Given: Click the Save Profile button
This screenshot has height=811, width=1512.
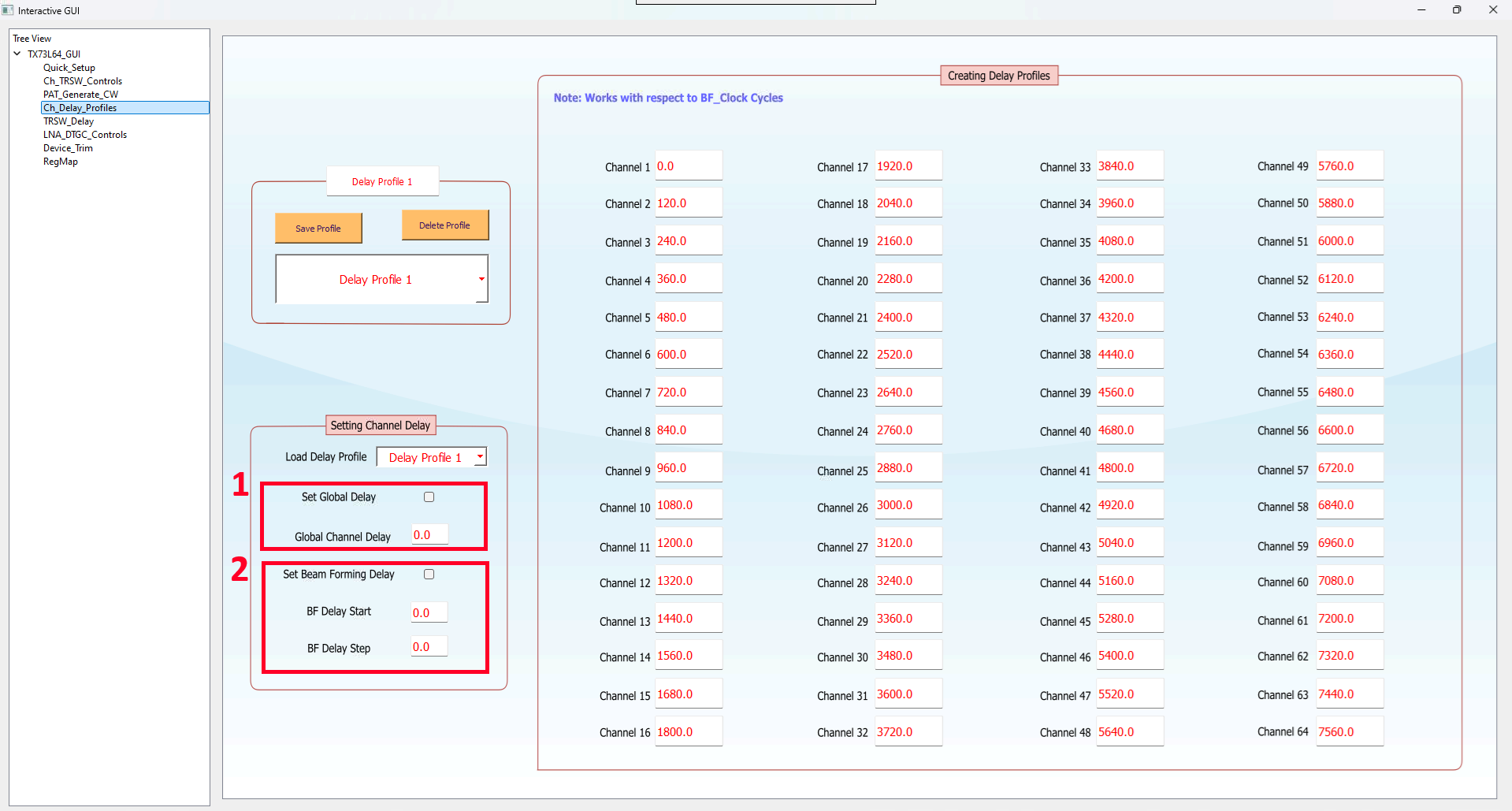Looking at the screenshot, I should coord(318,229).
